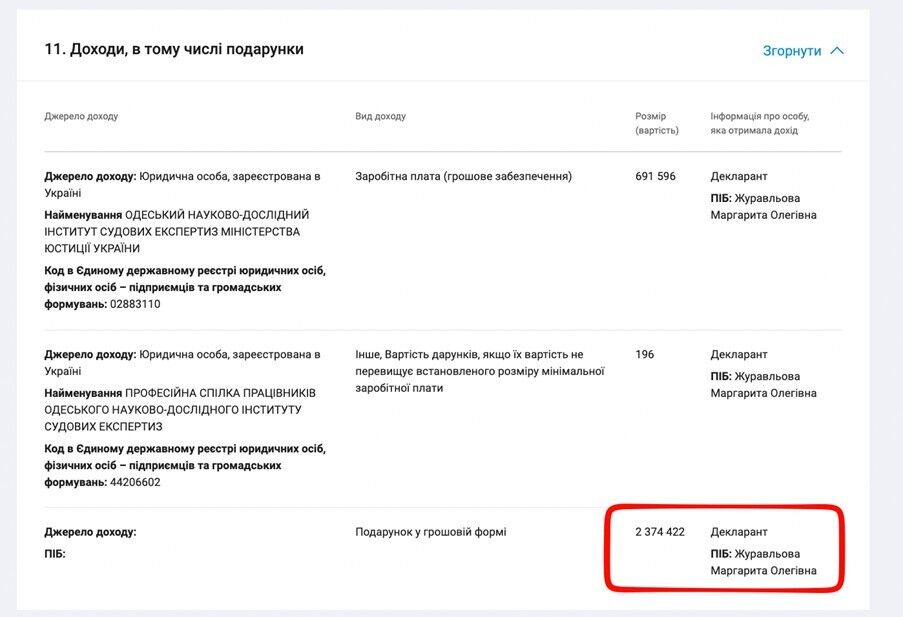The image size is (903, 617).
Task: Select the salary amount 691 596
Action: 655,176
